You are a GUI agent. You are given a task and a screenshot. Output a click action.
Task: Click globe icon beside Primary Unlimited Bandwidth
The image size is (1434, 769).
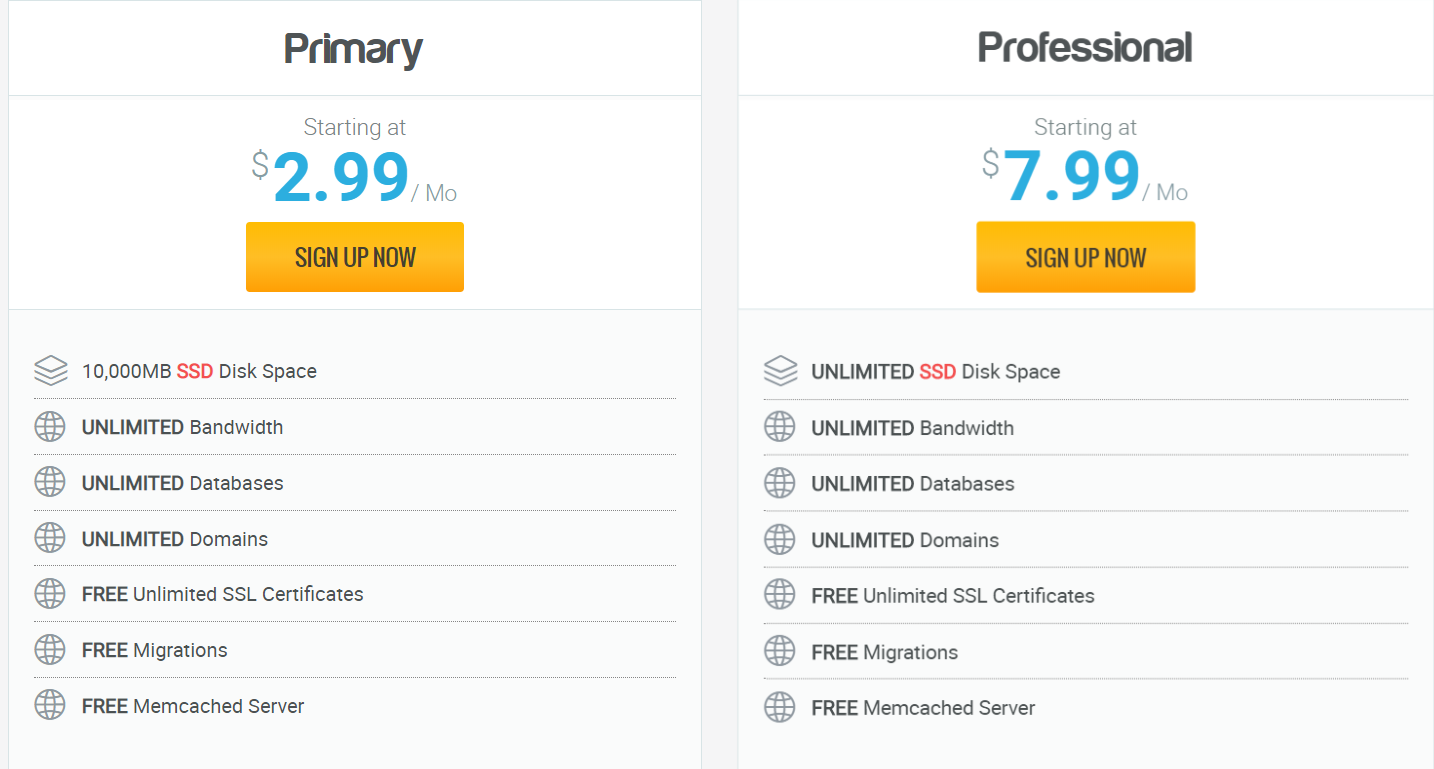50,427
